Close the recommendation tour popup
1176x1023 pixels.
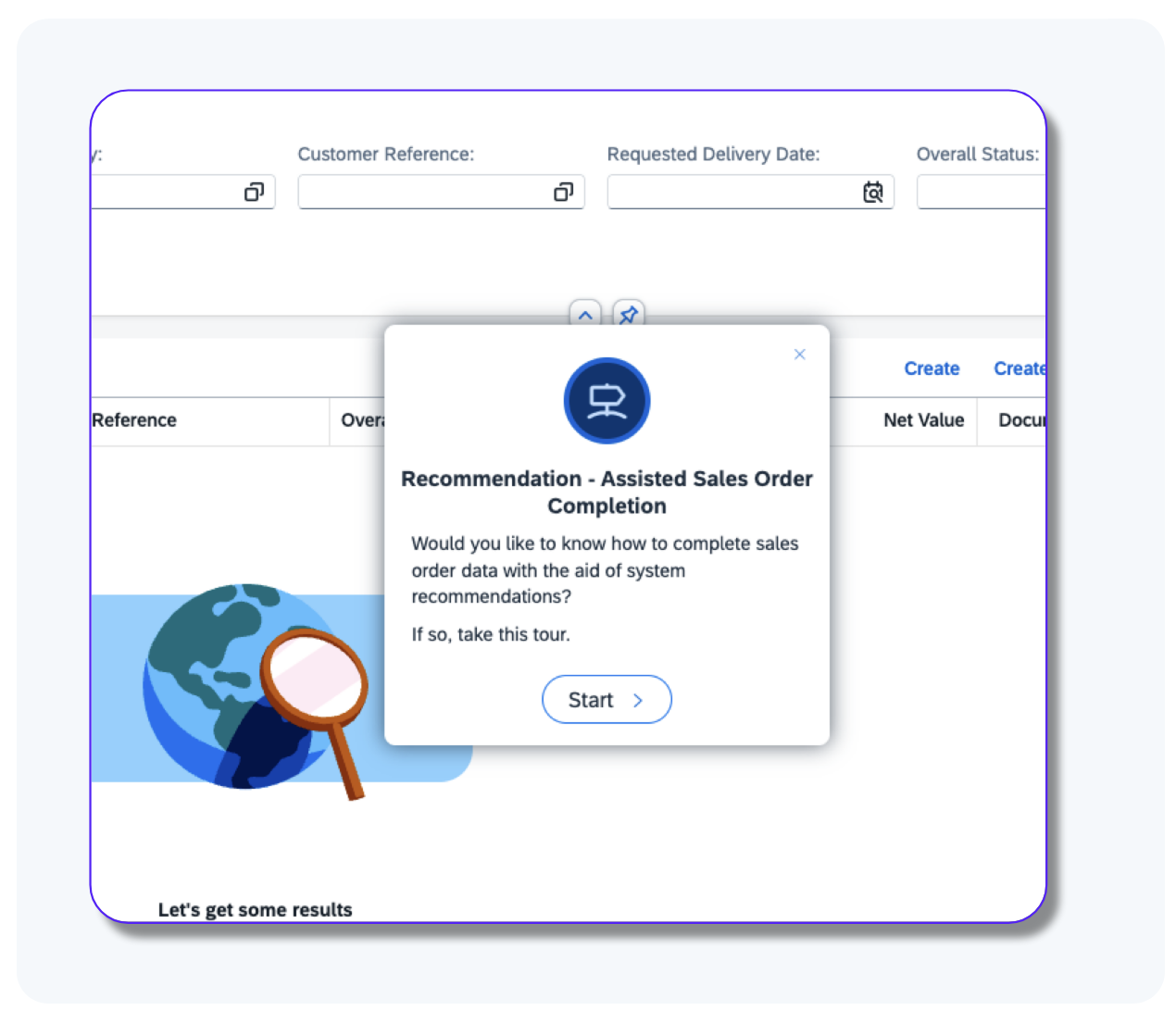(x=800, y=355)
